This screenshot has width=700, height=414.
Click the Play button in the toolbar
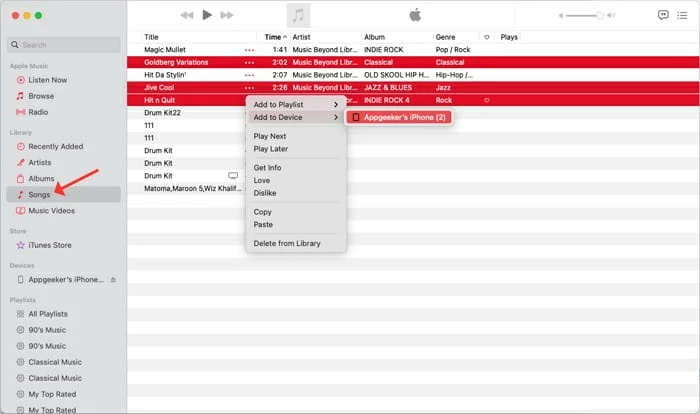[207, 15]
